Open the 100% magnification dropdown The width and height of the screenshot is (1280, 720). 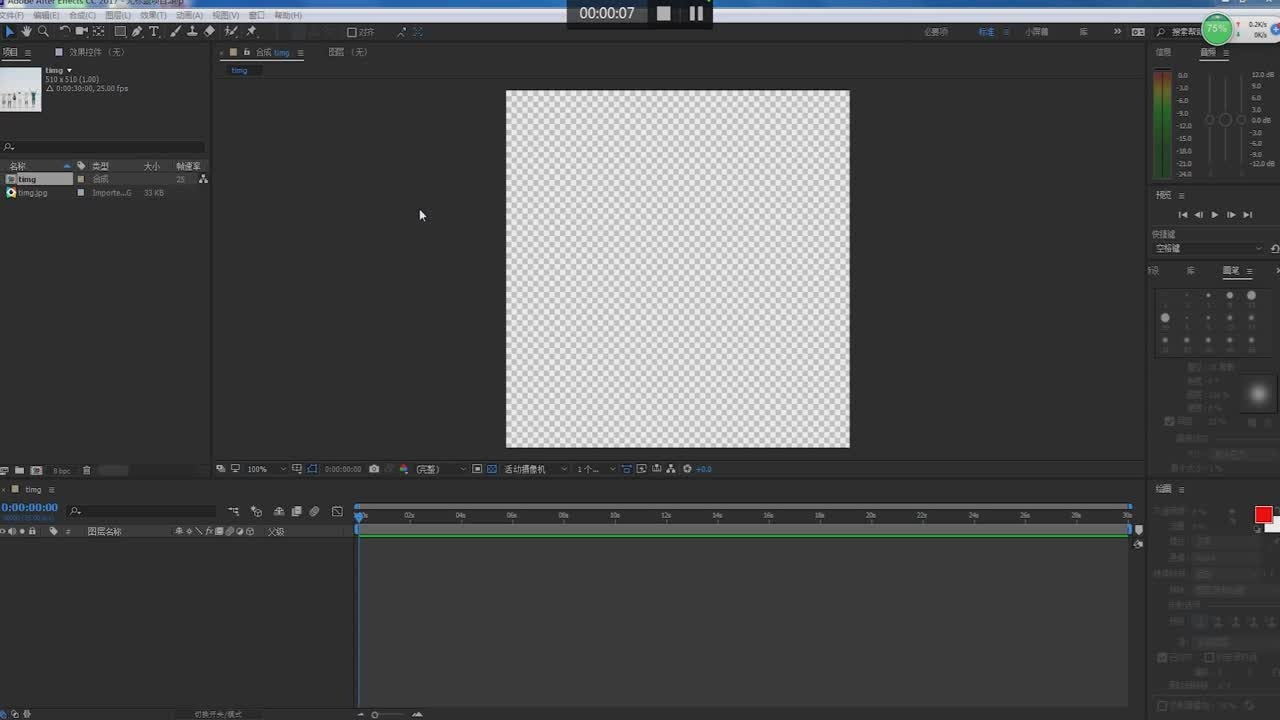pos(266,469)
